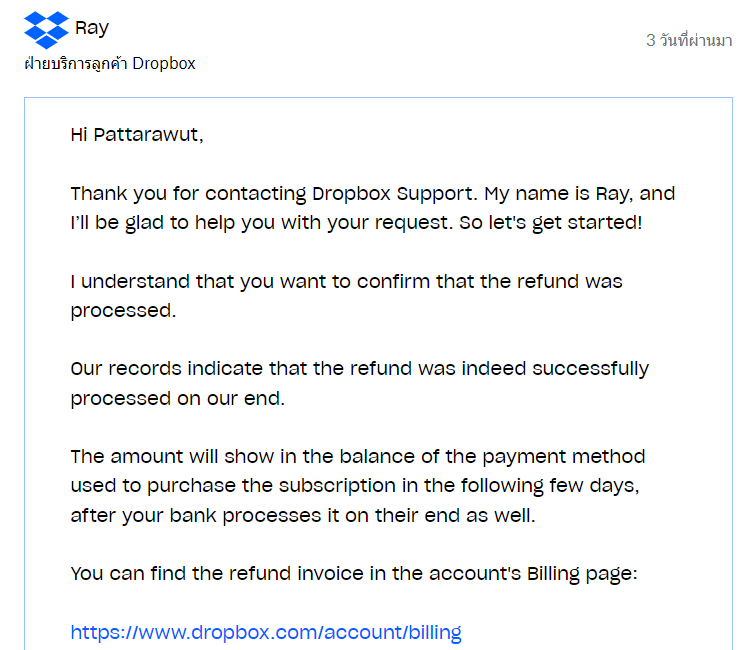Select the sender name Ray
Image resolution: width=745 pixels, height=650 pixels.
tap(92, 28)
